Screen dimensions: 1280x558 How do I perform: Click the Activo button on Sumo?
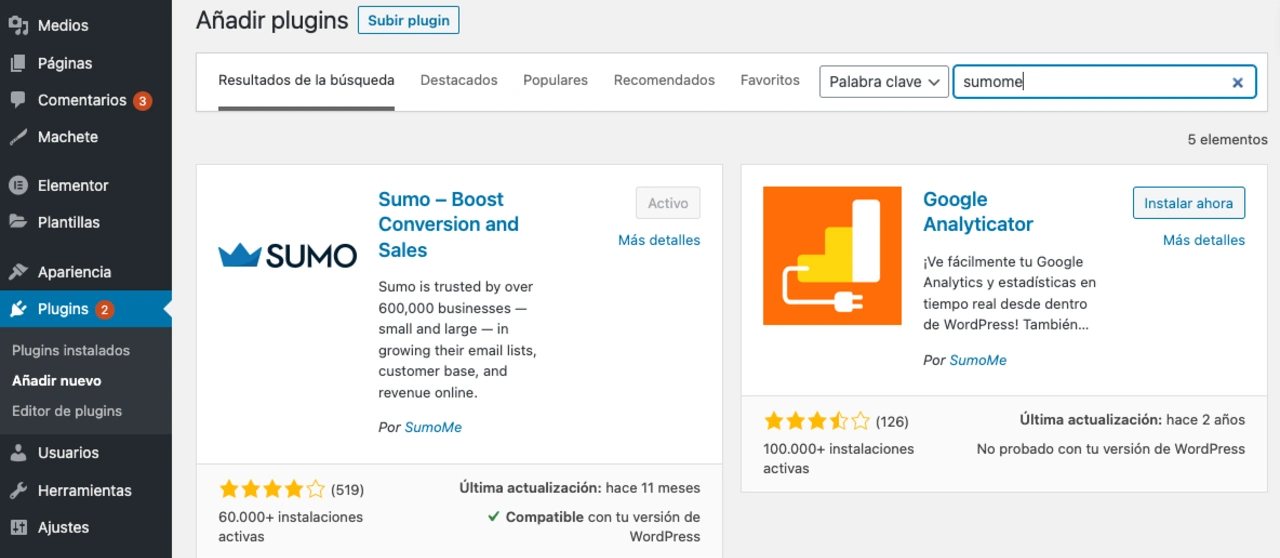(668, 203)
